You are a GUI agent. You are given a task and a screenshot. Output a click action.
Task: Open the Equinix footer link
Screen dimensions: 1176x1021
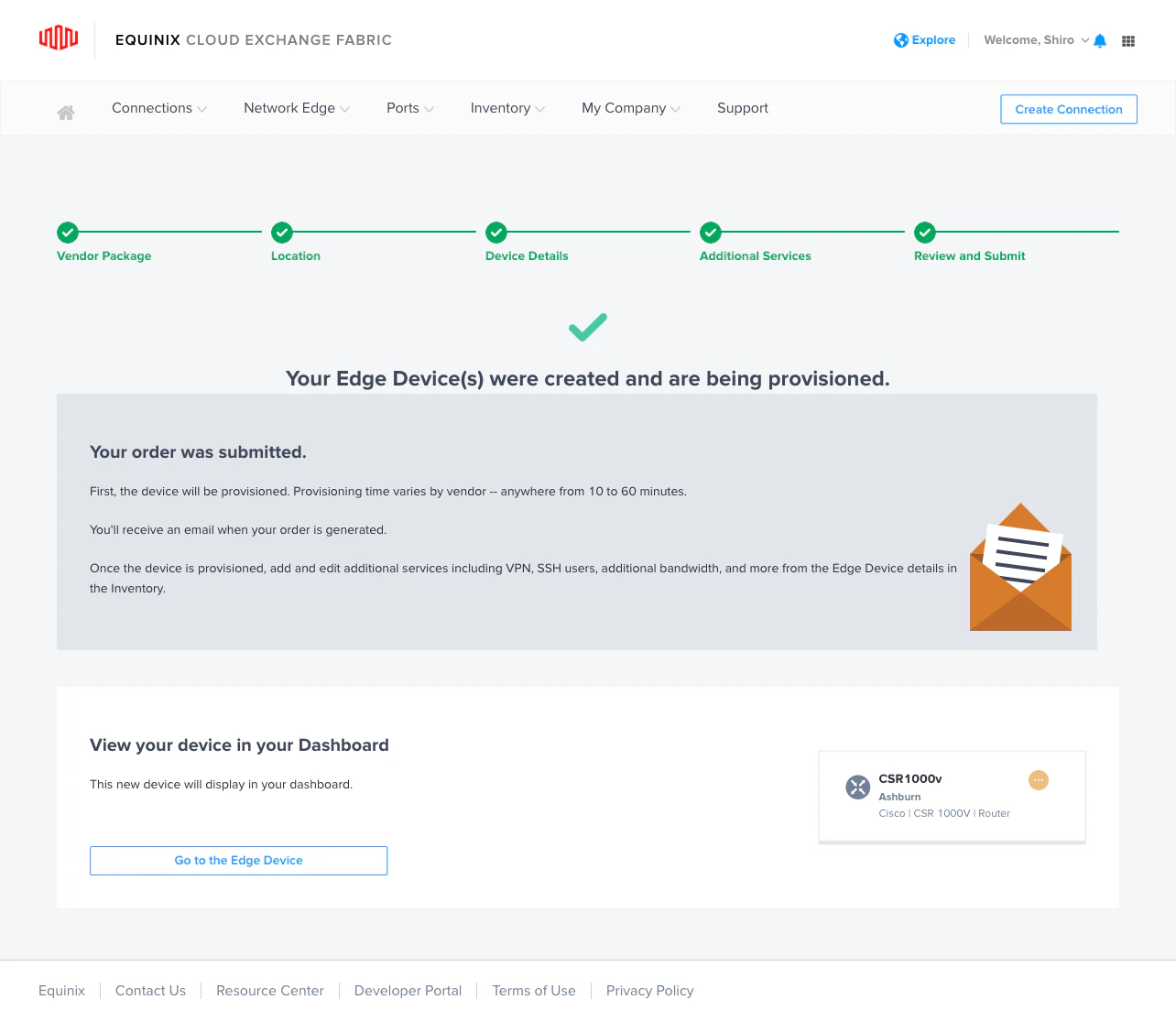61,991
